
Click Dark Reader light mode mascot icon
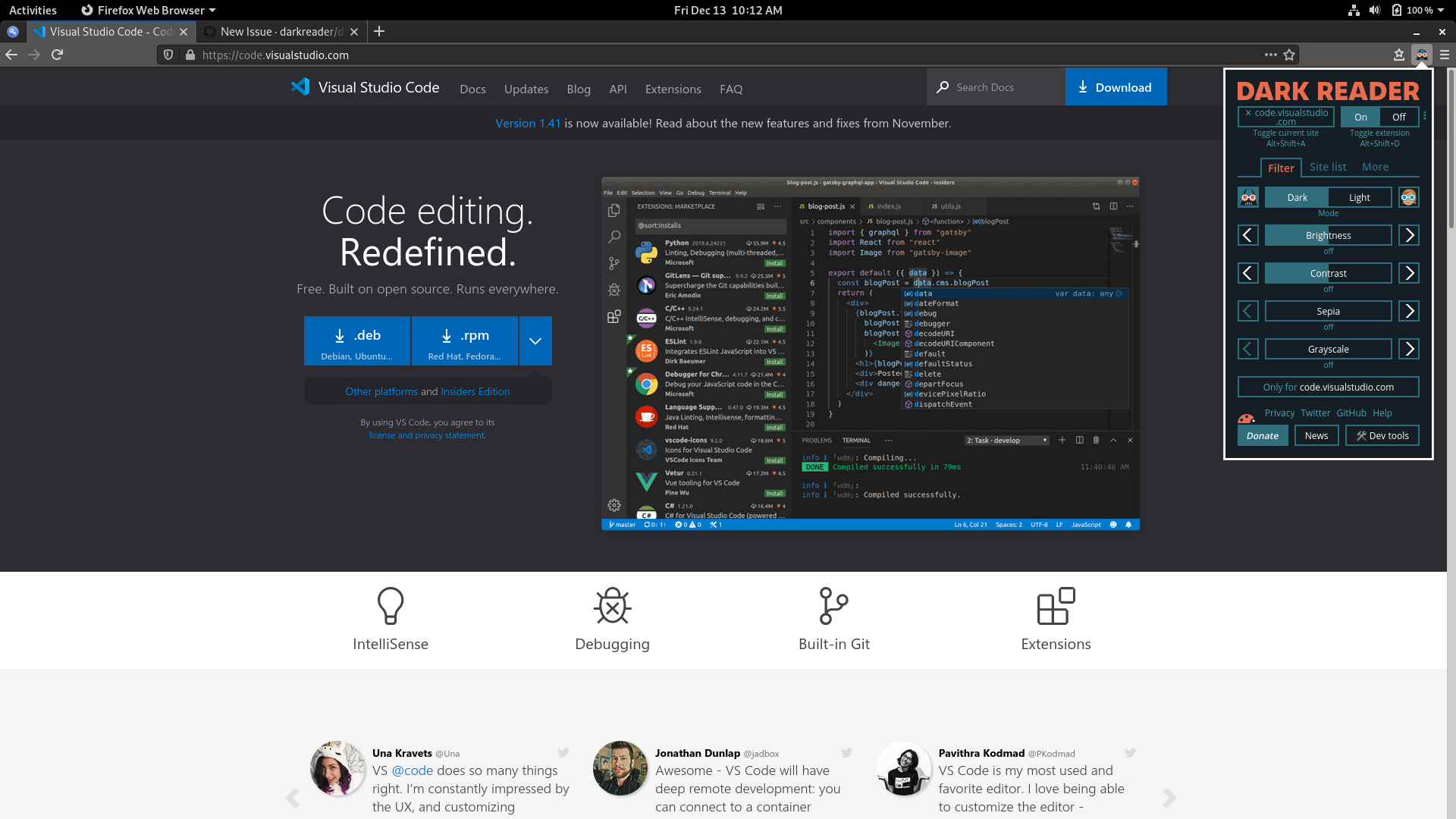click(x=1408, y=198)
